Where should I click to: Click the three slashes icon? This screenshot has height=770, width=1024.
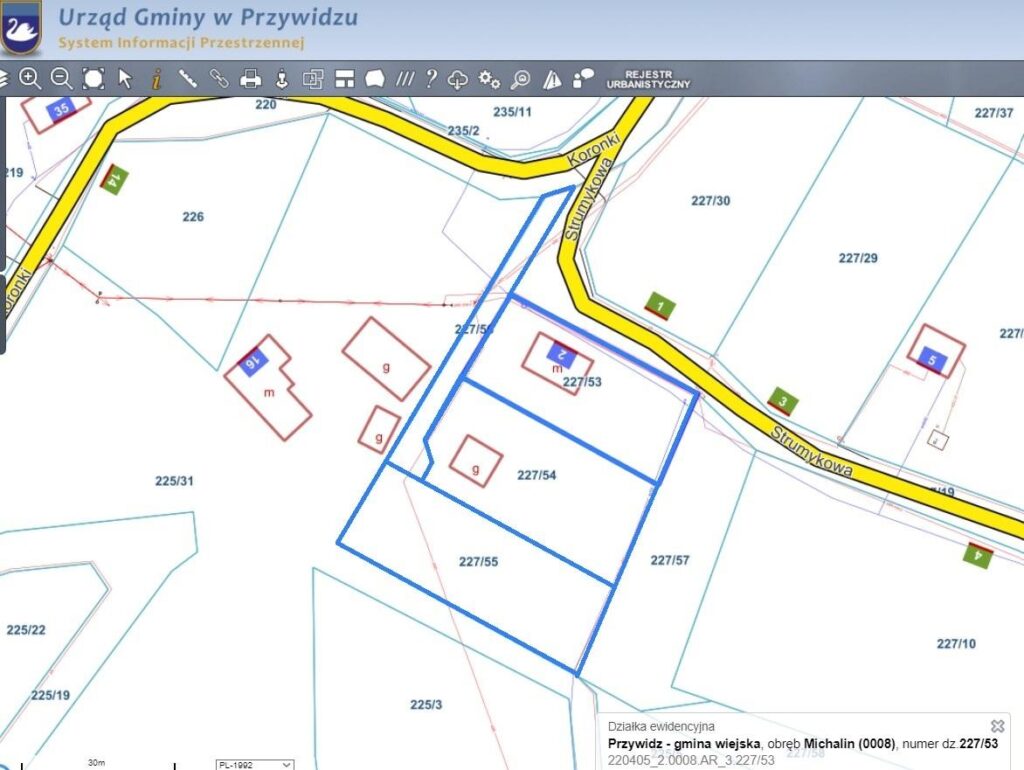[405, 79]
